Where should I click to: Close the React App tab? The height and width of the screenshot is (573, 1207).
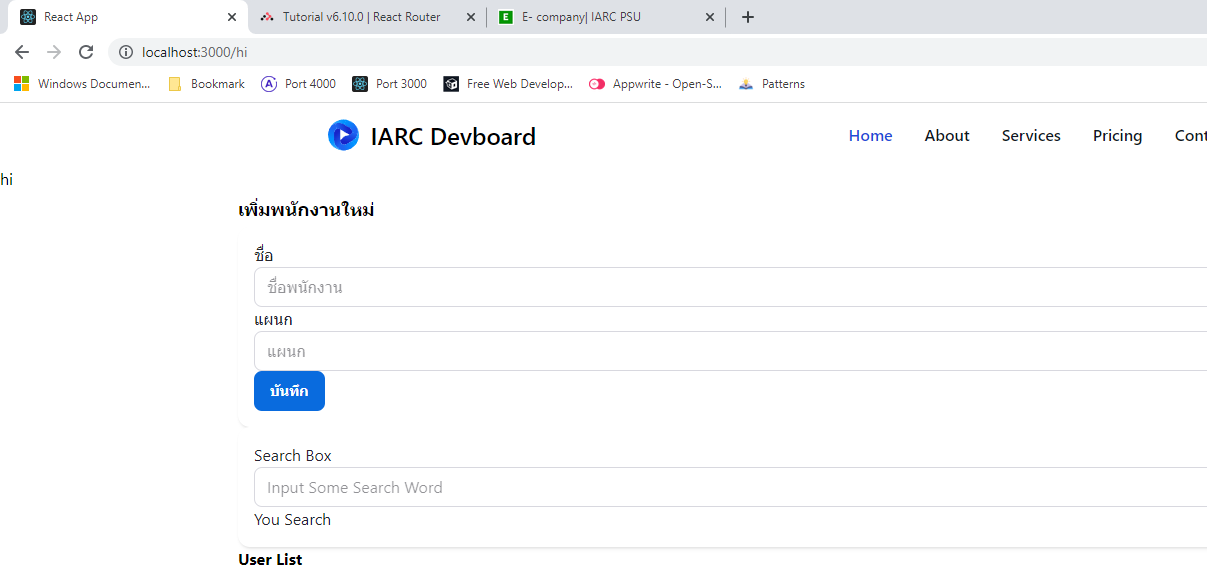pos(231,17)
